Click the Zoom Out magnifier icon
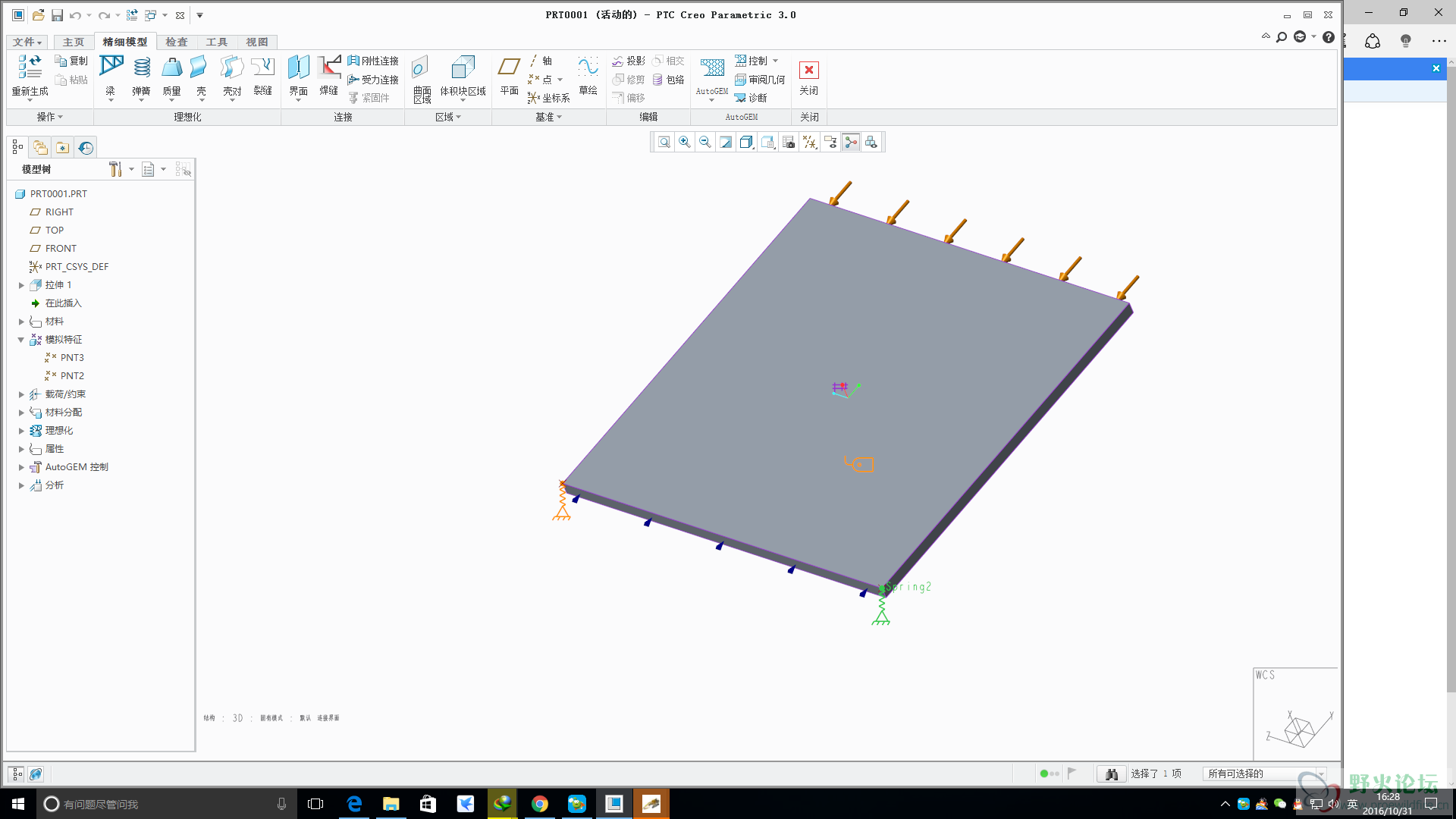The height and width of the screenshot is (819, 1456). coord(705,143)
